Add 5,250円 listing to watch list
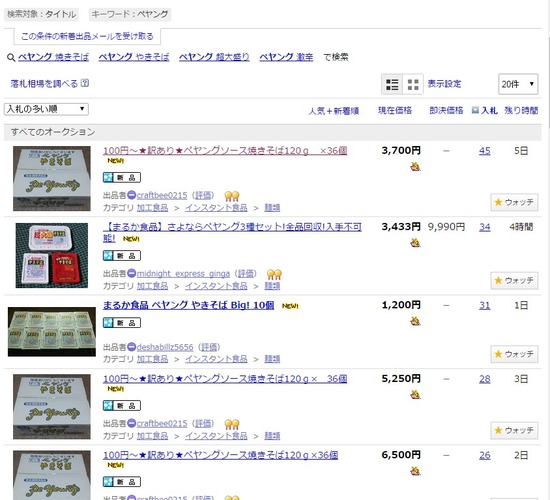550x500 pixels. tap(514, 430)
